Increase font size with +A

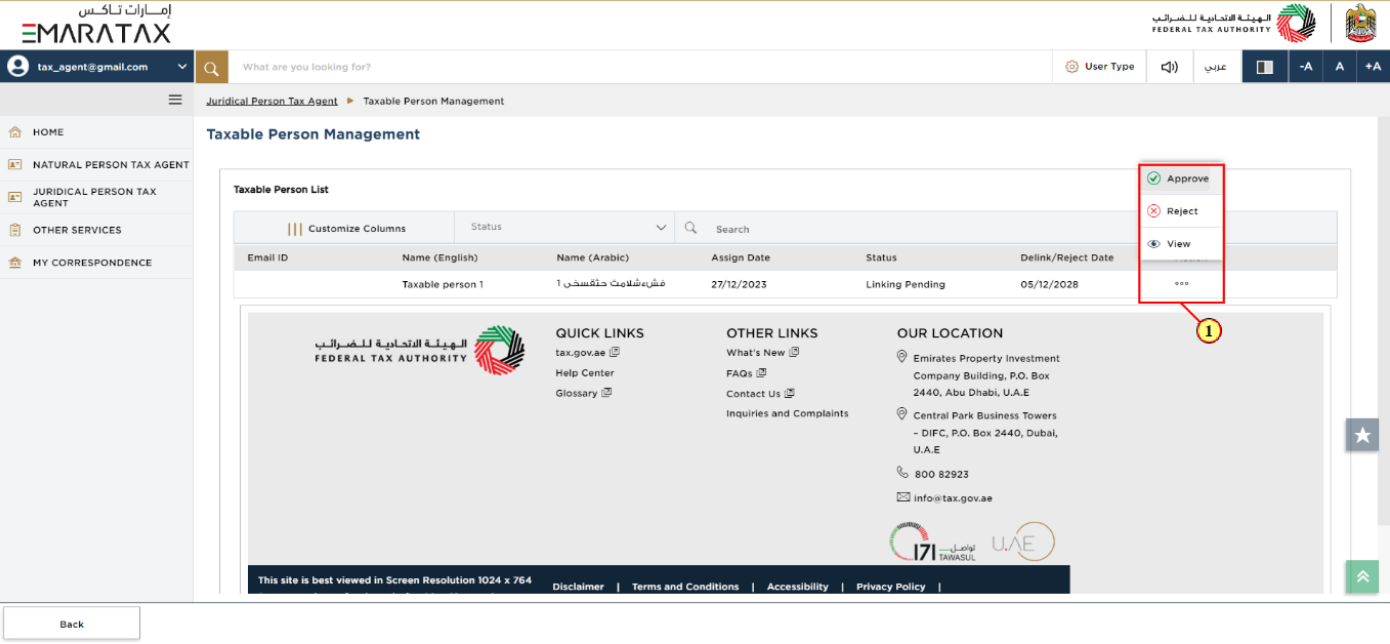coord(1373,67)
